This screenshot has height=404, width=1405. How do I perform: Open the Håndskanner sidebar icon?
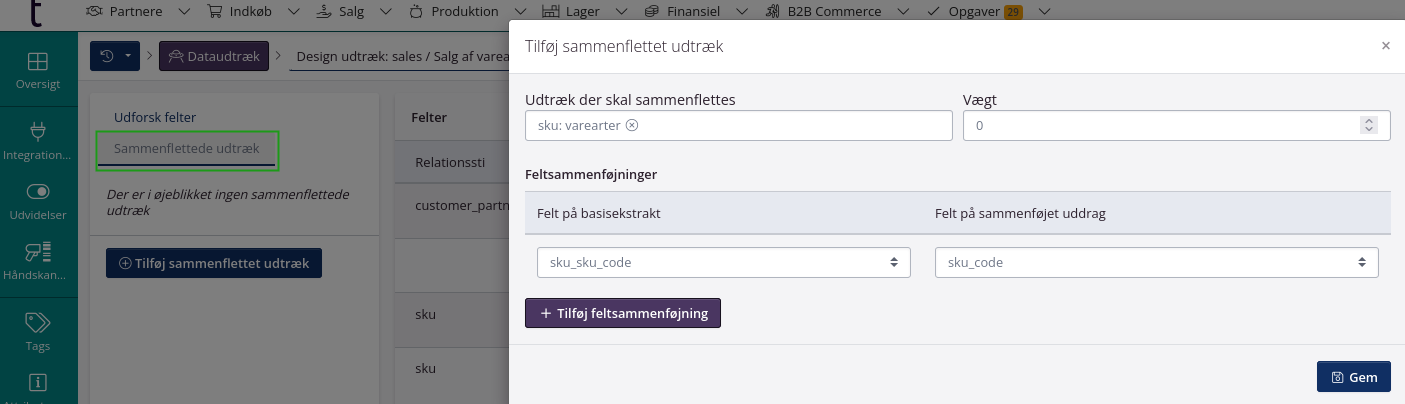tap(38, 260)
